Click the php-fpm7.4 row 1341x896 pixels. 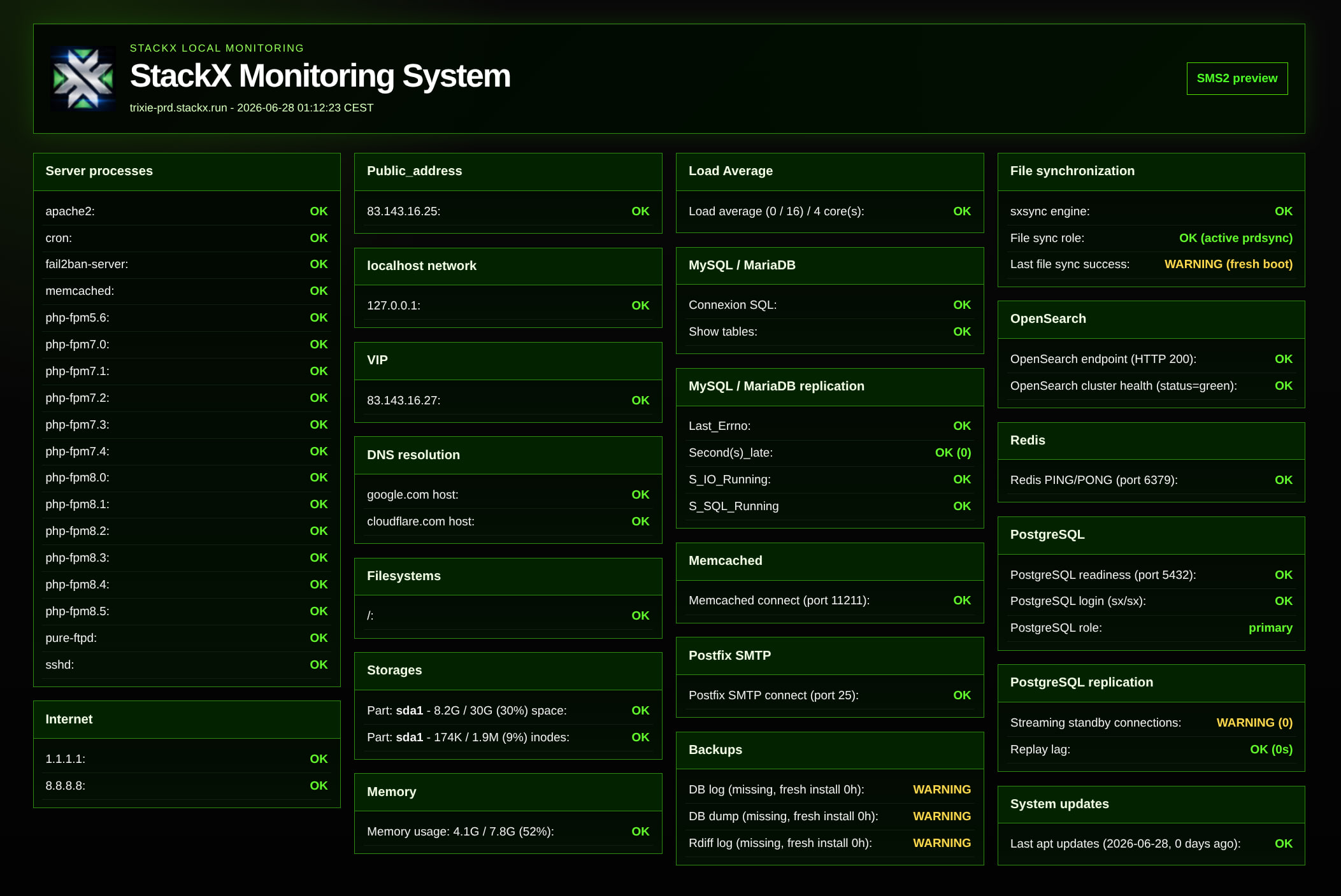click(x=187, y=452)
